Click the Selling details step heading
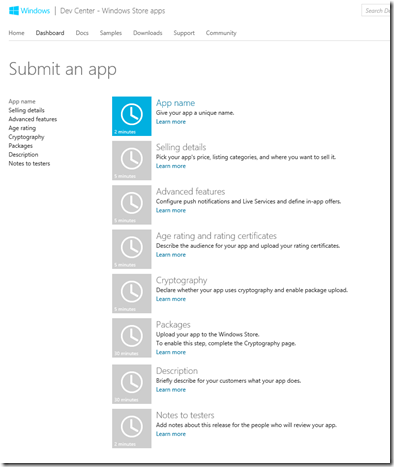The height and width of the screenshot is (467, 394). 181,147
